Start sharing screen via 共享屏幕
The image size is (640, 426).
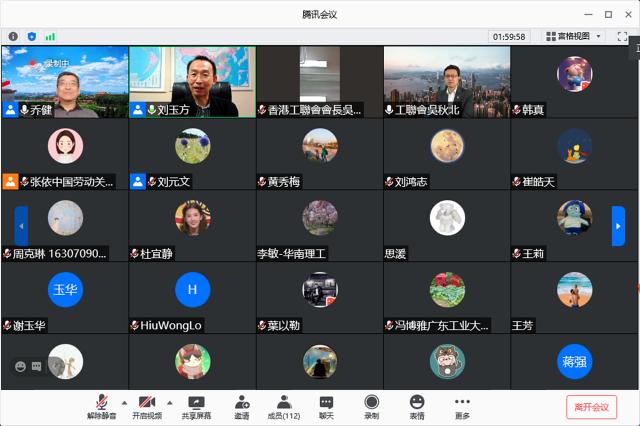click(196, 405)
